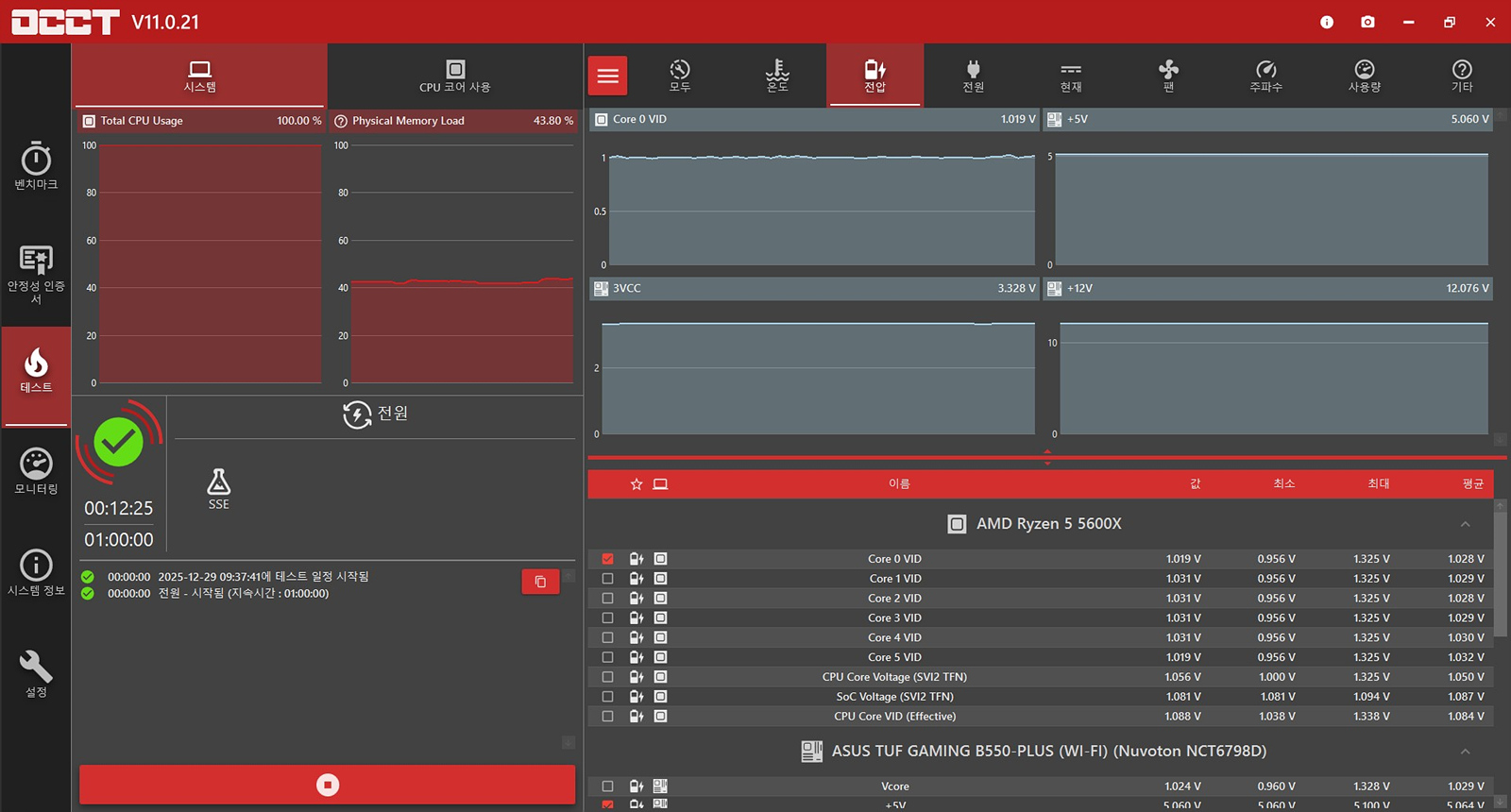This screenshot has height=812, width=1511.
Task: Sort by the current Value (값) column
Action: (x=1195, y=484)
